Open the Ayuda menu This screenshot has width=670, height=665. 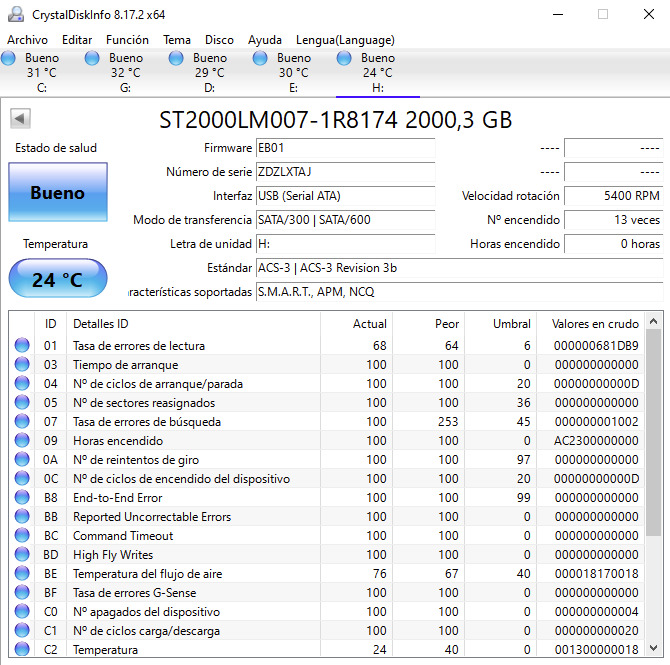(264, 40)
